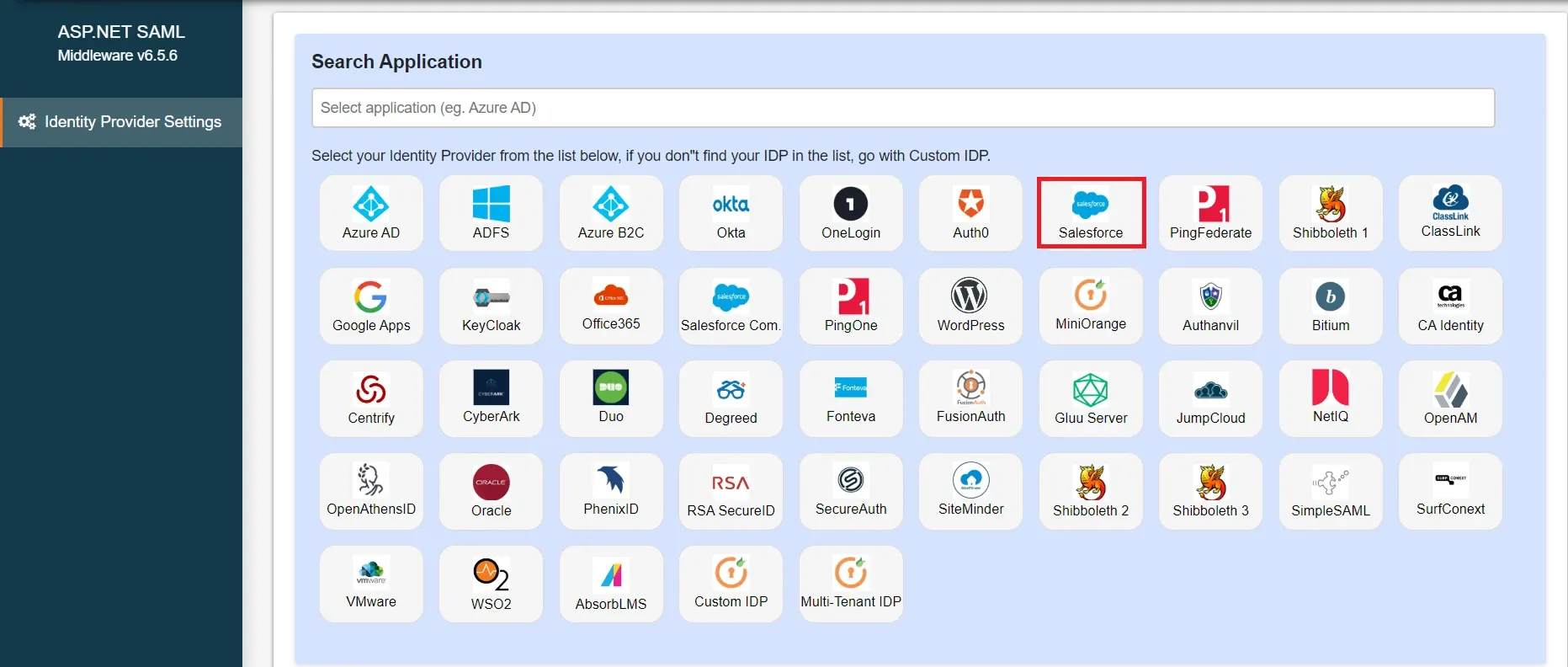Viewport: 1568px width, 667px height.
Task: Pick the AbsorbLMS provider tile
Action: pyautogui.click(x=611, y=584)
